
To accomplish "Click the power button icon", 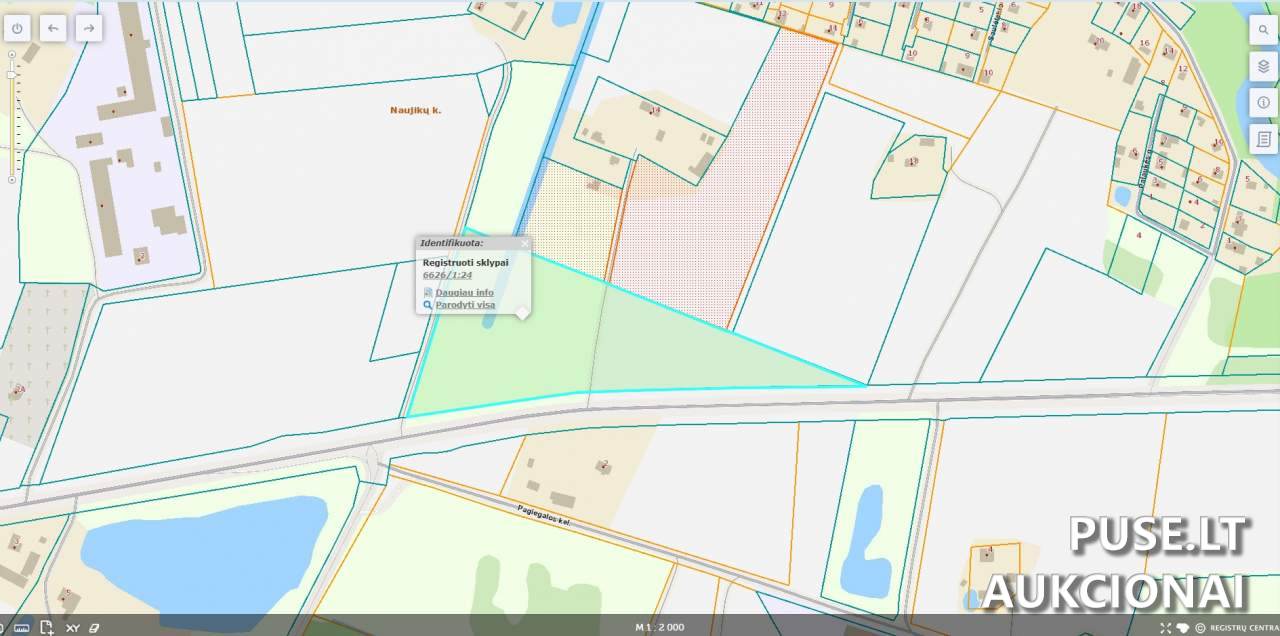I will (17, 29).
